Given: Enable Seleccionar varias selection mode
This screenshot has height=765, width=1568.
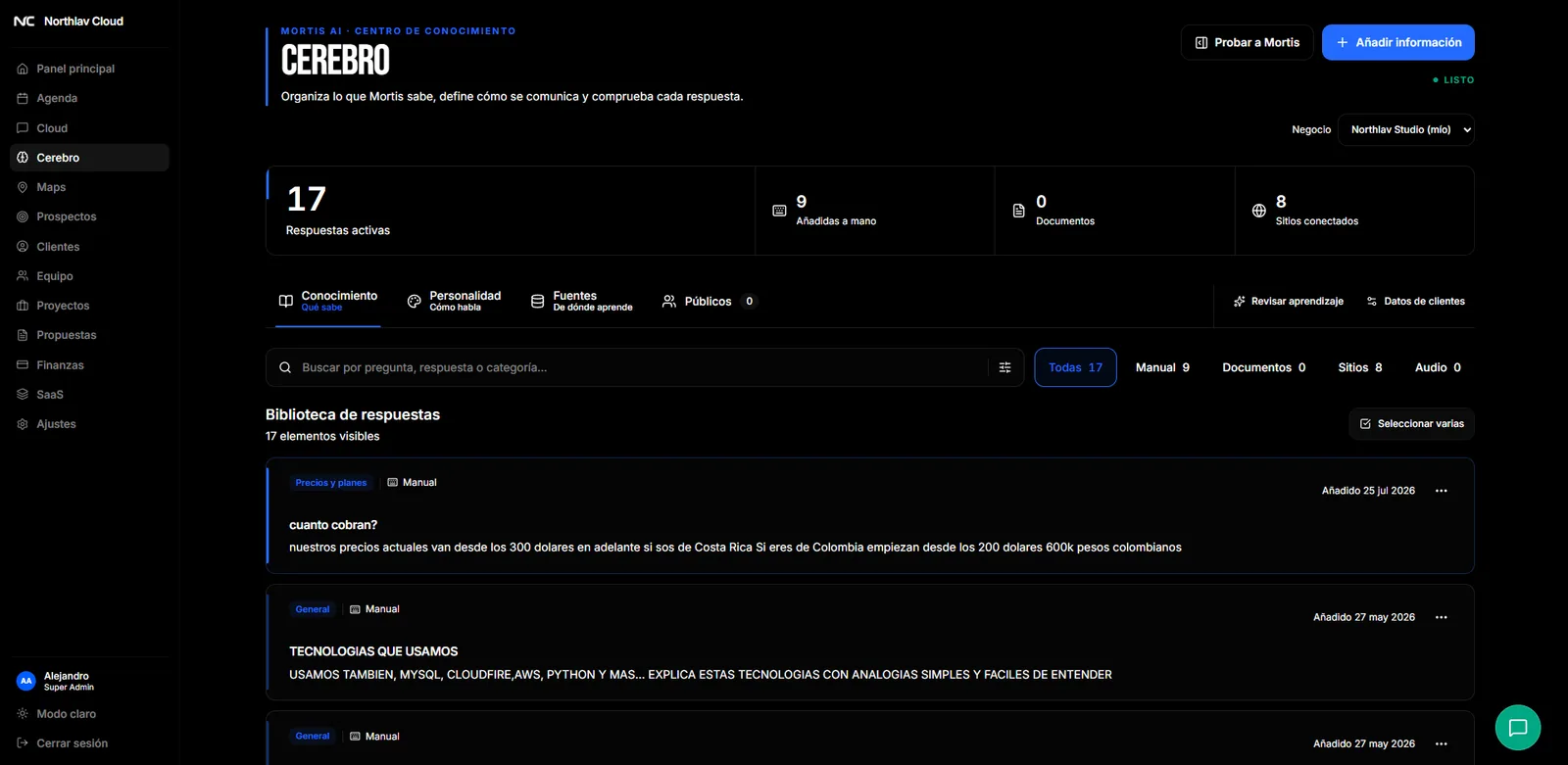Looking at the screenshot, I should [x=1411, y=424].
